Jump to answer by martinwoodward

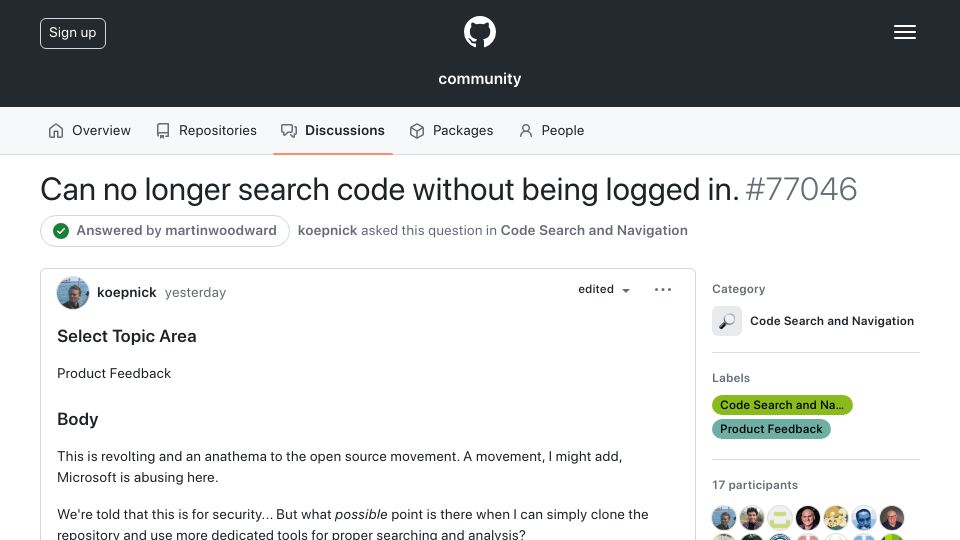point(165,231)
